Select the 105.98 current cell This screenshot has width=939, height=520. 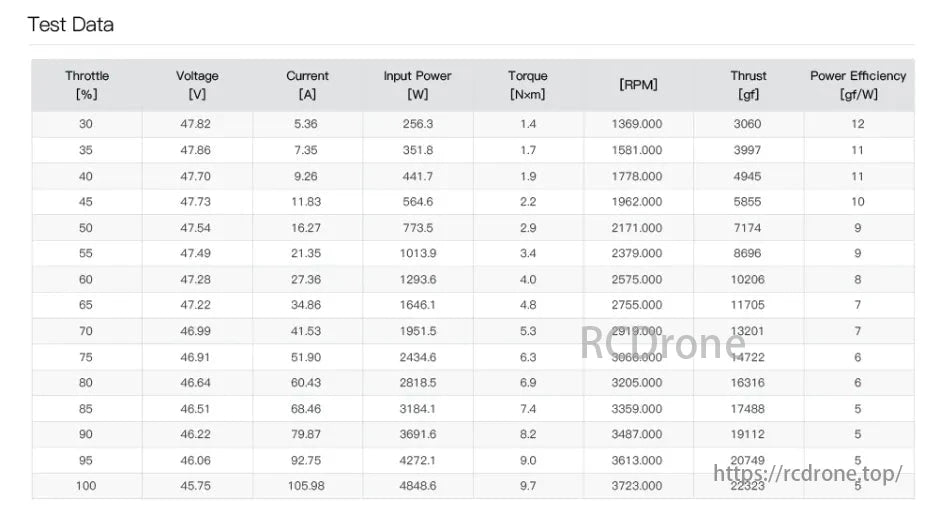click(x=307, y=486)
